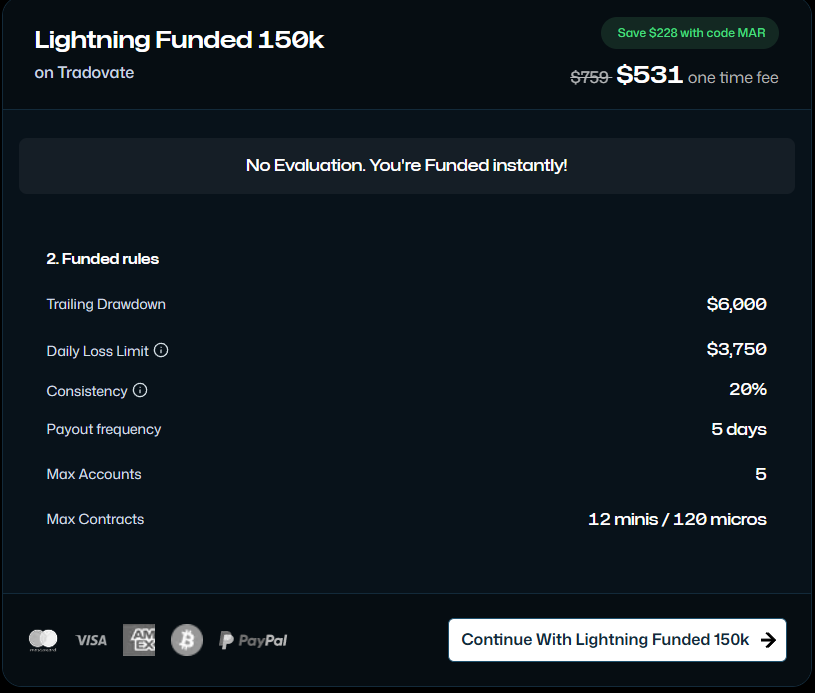
Task: Click the "on Tradovate" subtitle
Action: click(x=84, y=72)
